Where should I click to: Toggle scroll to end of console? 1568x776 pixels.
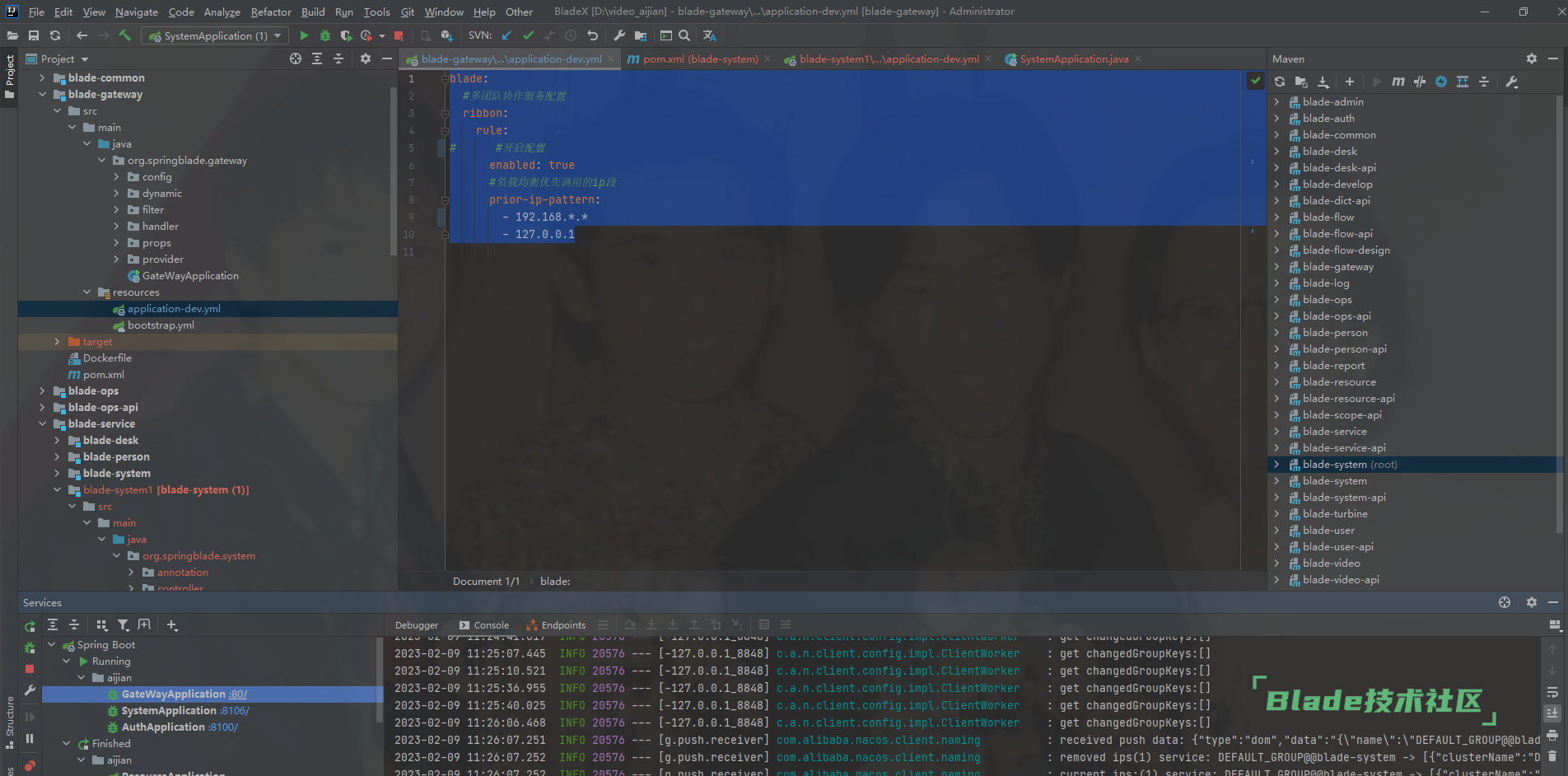pyautogui.click(x=1552, y=713)
